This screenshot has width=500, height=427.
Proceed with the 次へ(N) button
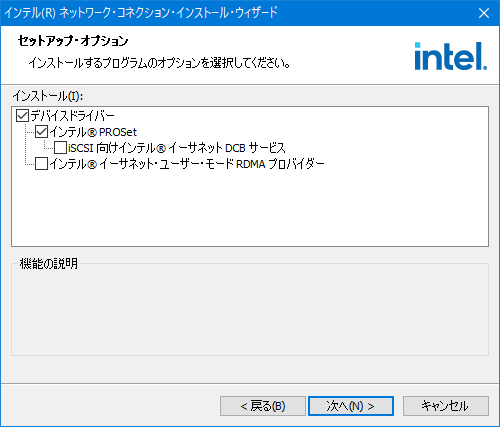tap(351, 406)
